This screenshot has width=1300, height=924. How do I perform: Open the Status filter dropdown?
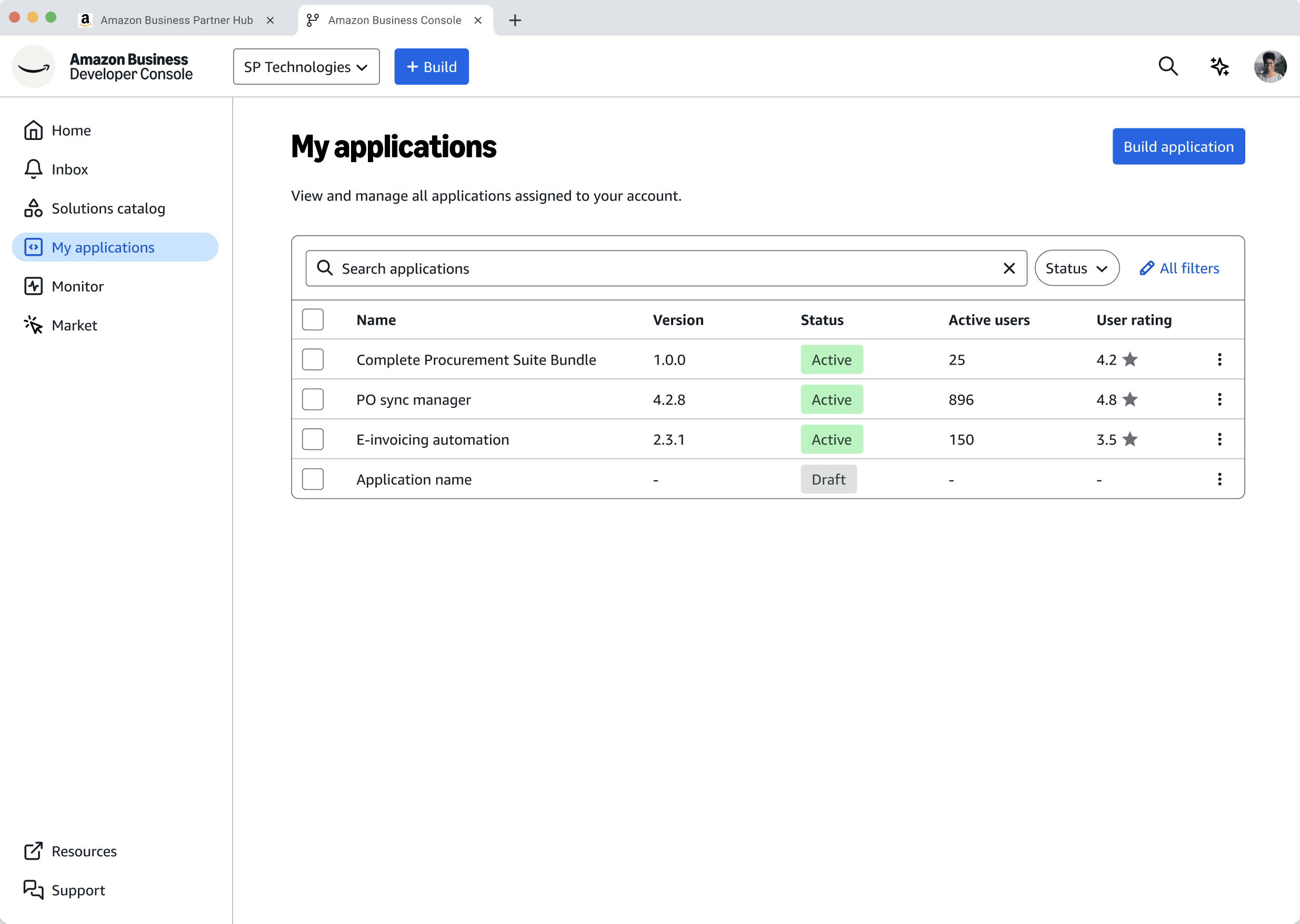pyautogui.click(x=1076, y=268)
